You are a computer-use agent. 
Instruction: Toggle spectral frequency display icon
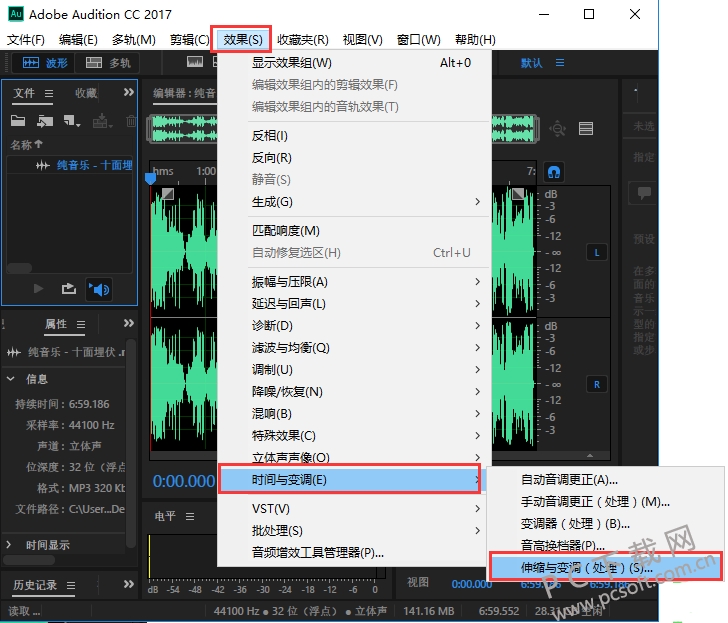[195, 62]
